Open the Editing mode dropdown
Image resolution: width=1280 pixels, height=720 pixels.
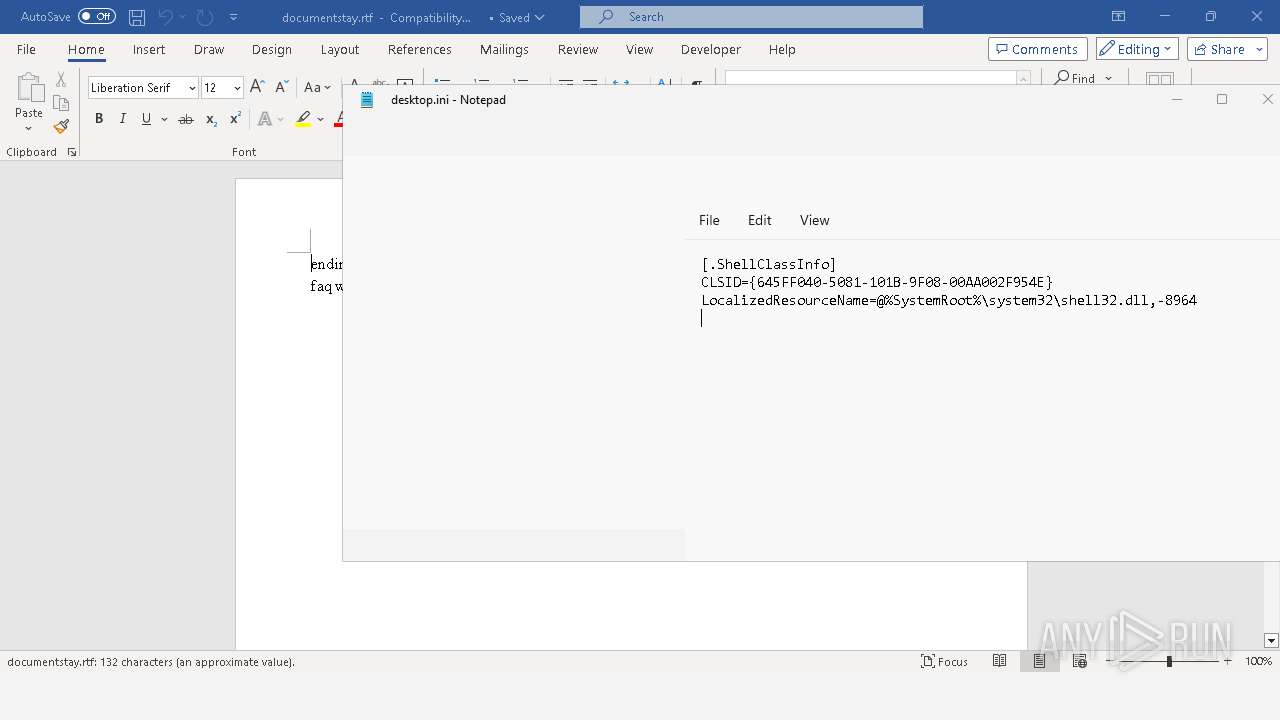click(1137, 49)
